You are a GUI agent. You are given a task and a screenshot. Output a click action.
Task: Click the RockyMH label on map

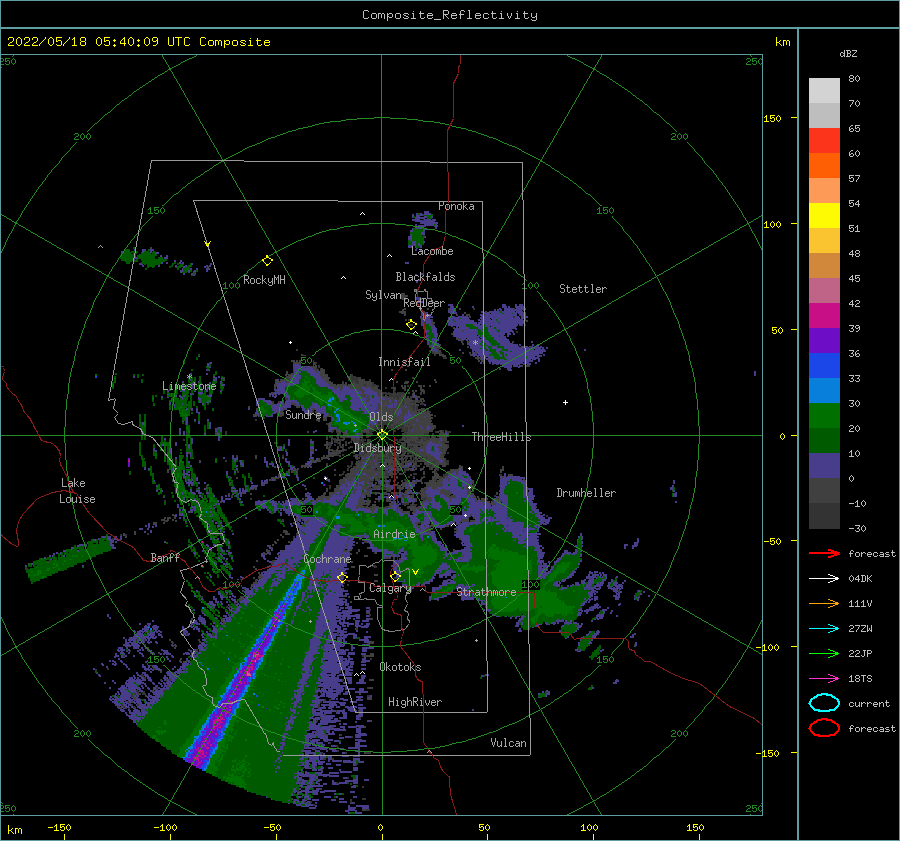[x=264, y=280]
